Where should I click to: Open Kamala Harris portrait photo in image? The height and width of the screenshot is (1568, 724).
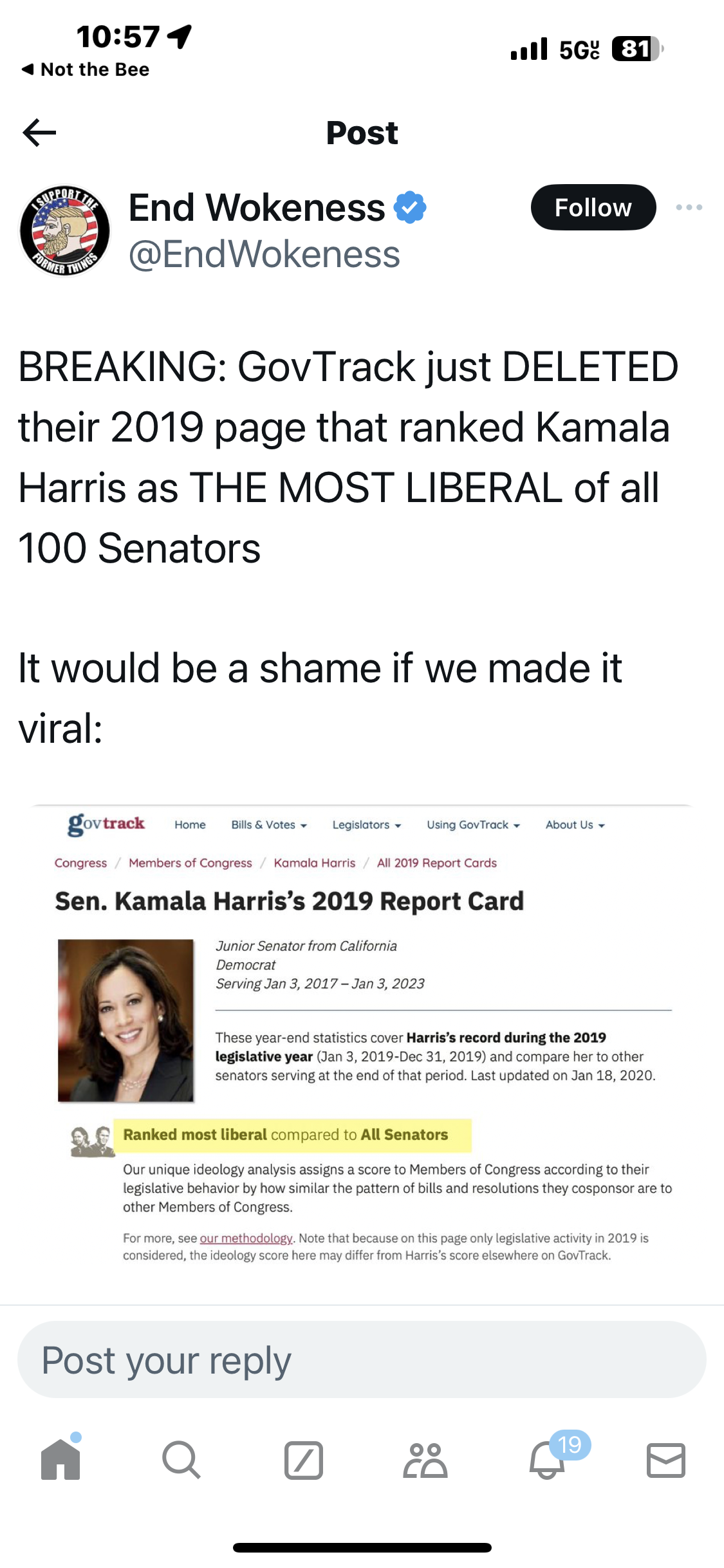[x=126, y=1020]
